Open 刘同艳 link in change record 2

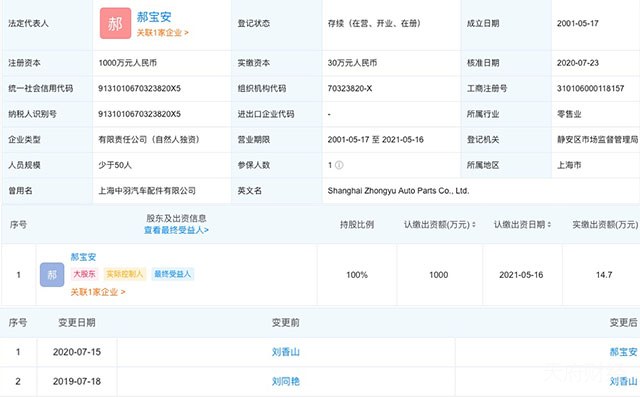[x=286, y=381]
